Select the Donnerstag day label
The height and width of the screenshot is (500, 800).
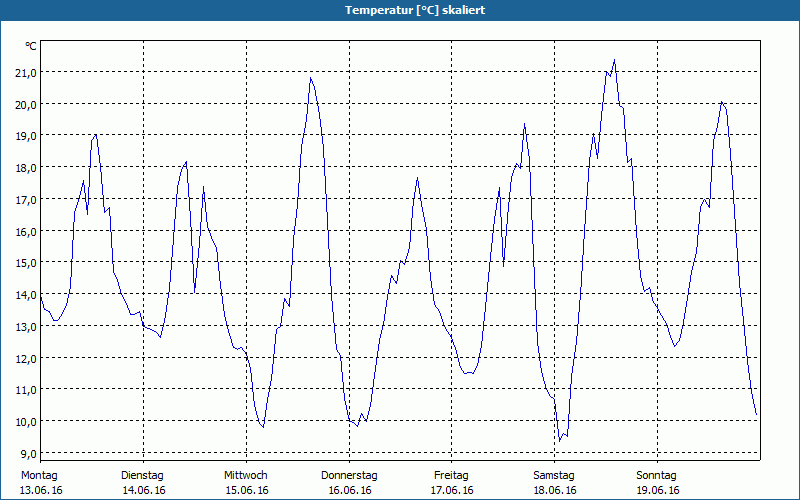349,476
